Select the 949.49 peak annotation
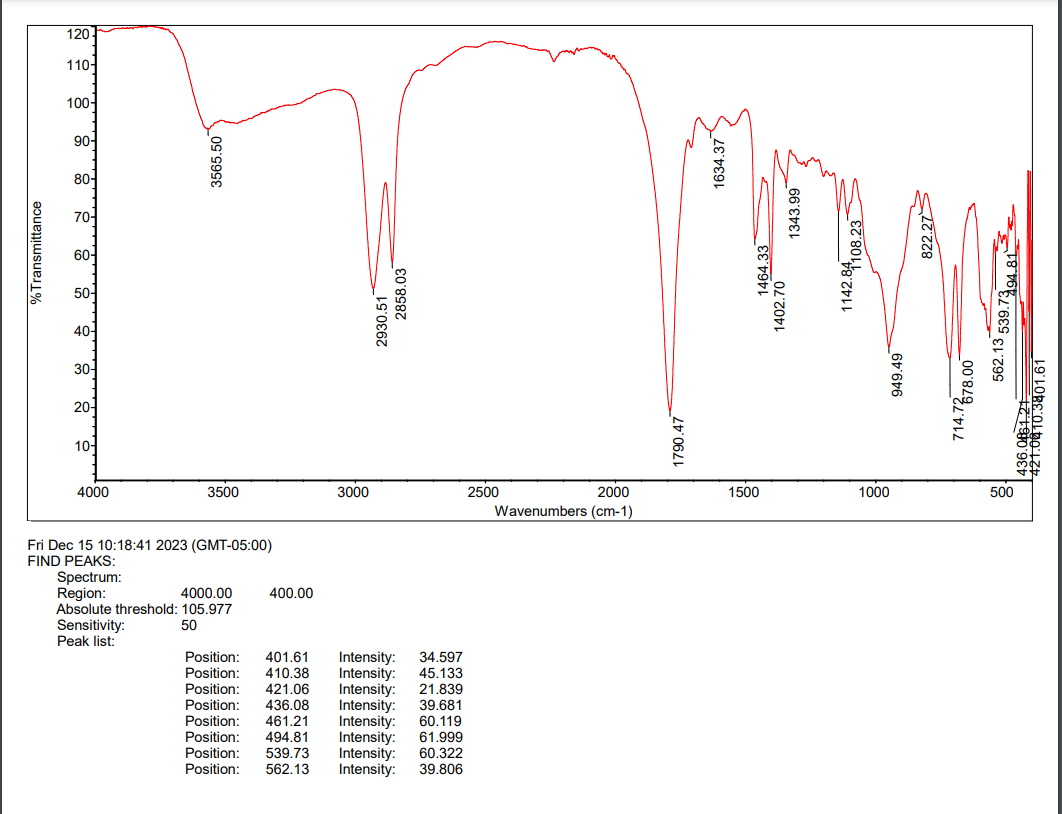Image resolution: width=1062 pixels, height=814 pixels. [897, 372]
